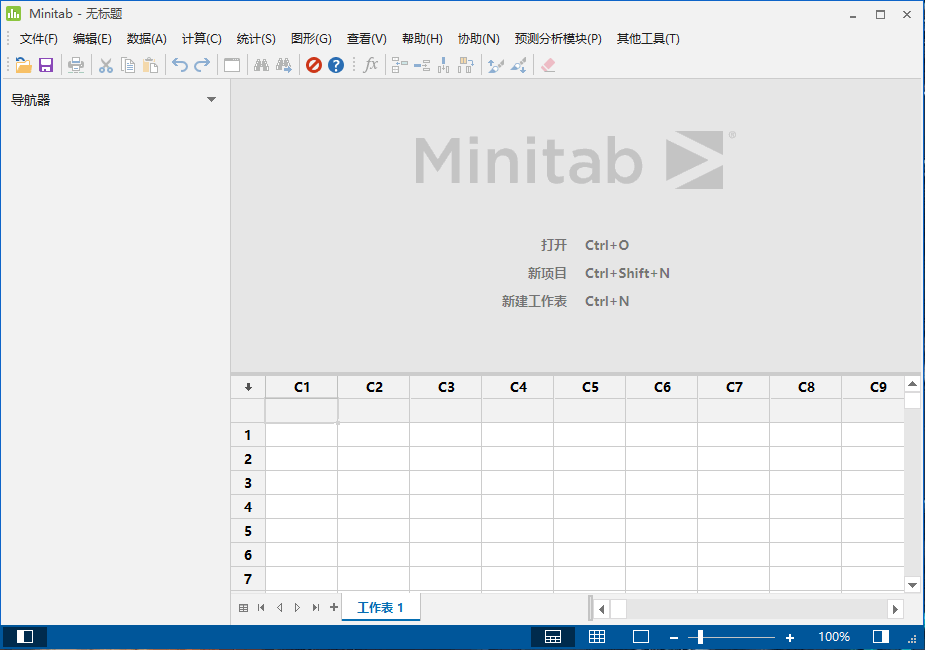Select the Undo arrow icon

pos(178,65)
